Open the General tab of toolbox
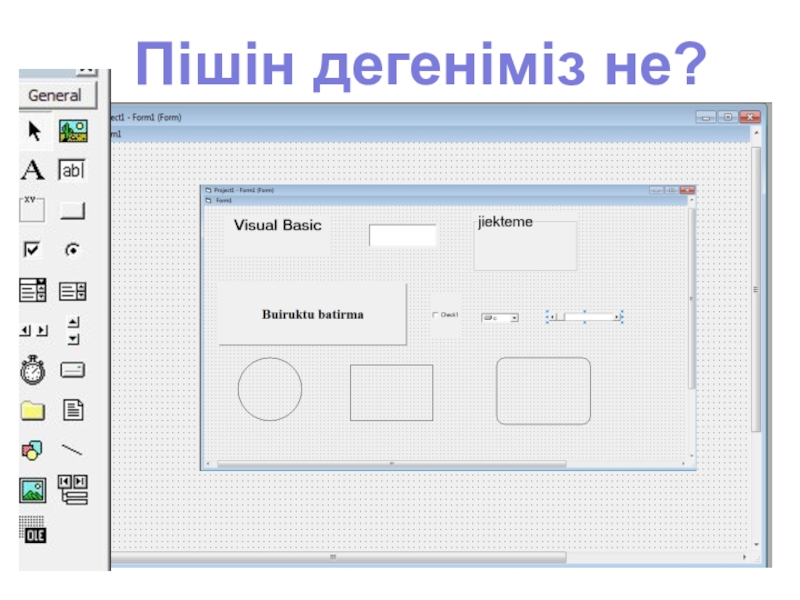 [57, 95]
